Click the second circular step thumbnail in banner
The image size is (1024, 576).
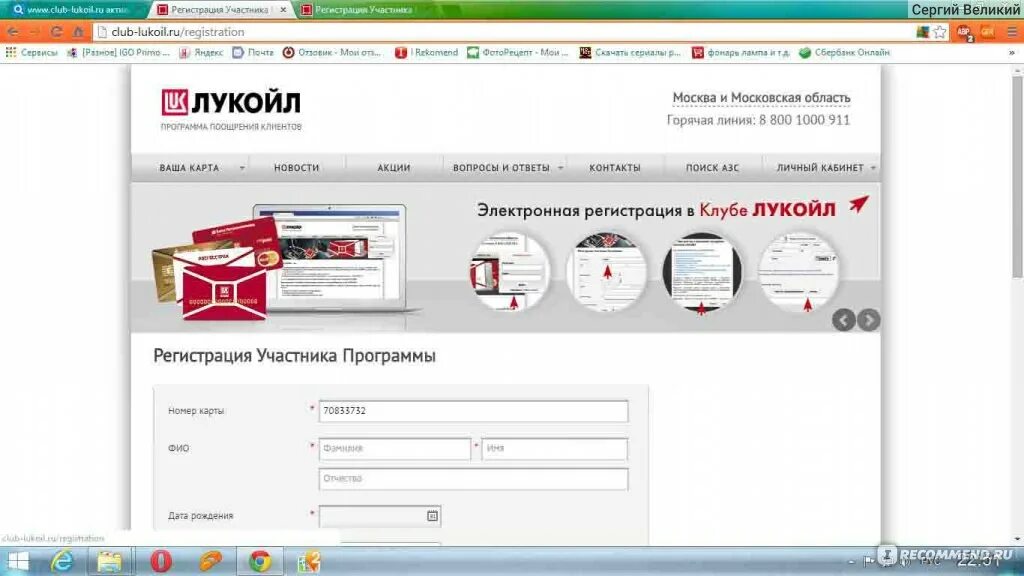[x=606, y=272]
